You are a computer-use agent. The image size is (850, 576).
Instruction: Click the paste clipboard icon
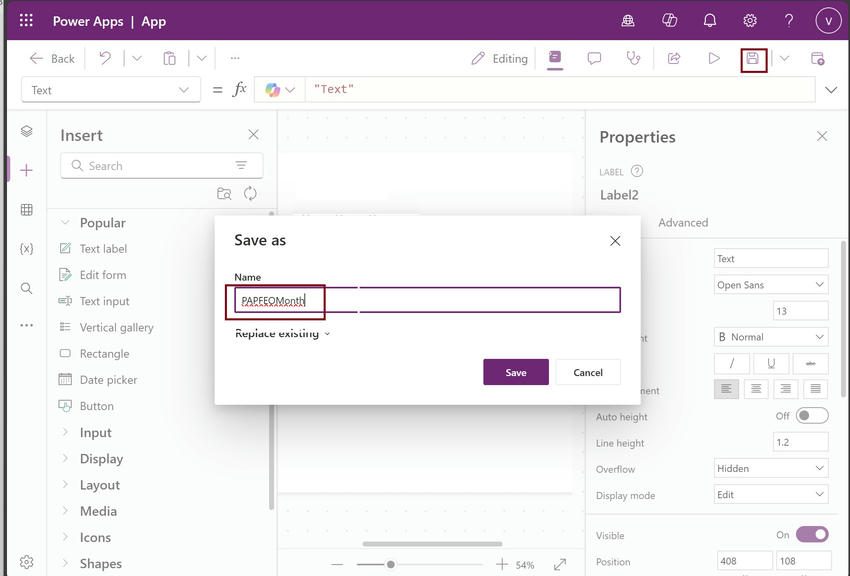(169, 58)
